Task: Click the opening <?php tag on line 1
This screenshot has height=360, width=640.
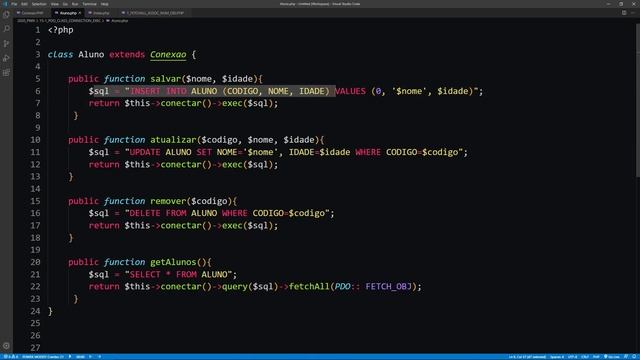Action: click(x=60, y=30)
